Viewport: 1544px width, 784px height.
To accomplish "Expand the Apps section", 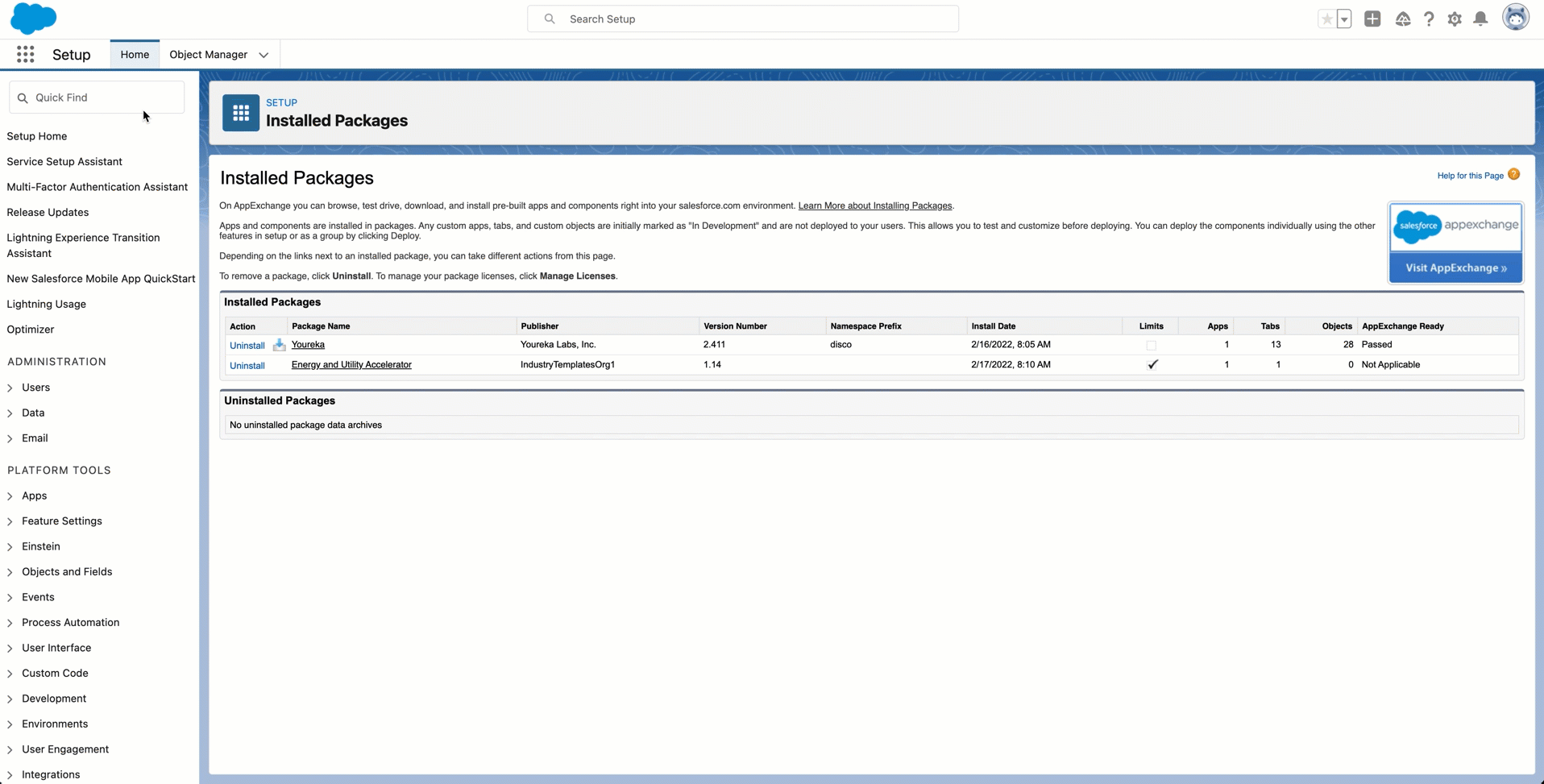I will pos(10,496).
